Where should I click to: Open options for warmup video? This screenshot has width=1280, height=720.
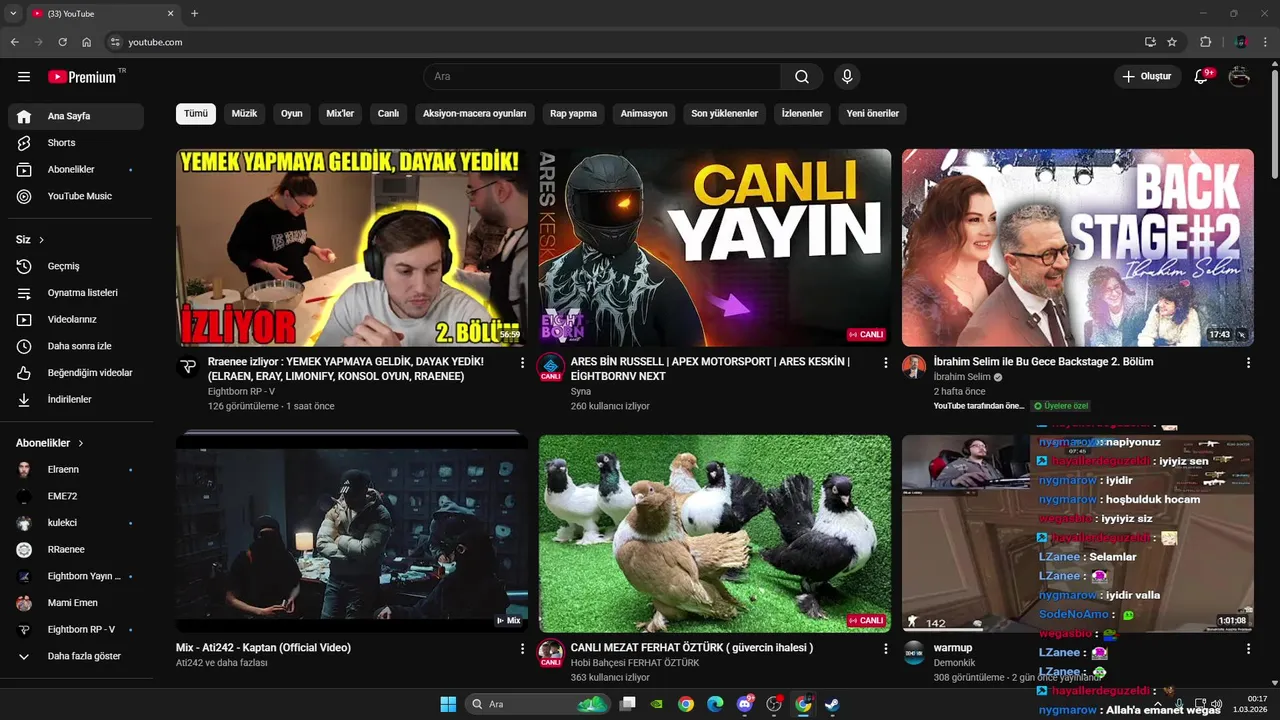point(1248,649)
